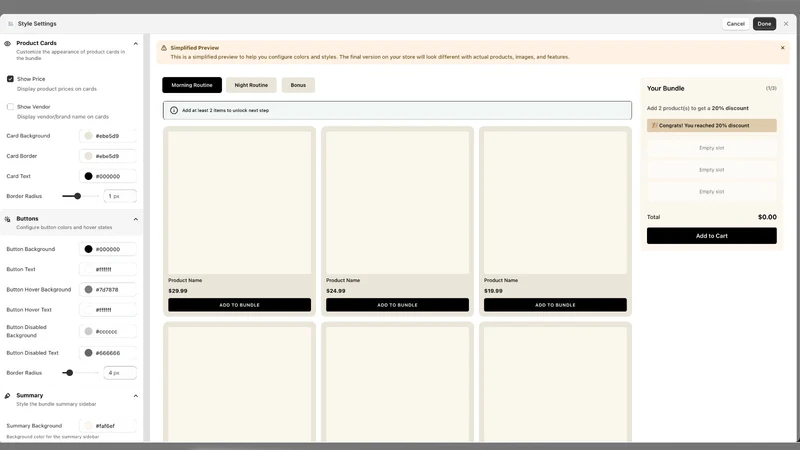Open the Summary Background color swatch
The width and height of the screenshot is (800, 450).
point(88,426)
